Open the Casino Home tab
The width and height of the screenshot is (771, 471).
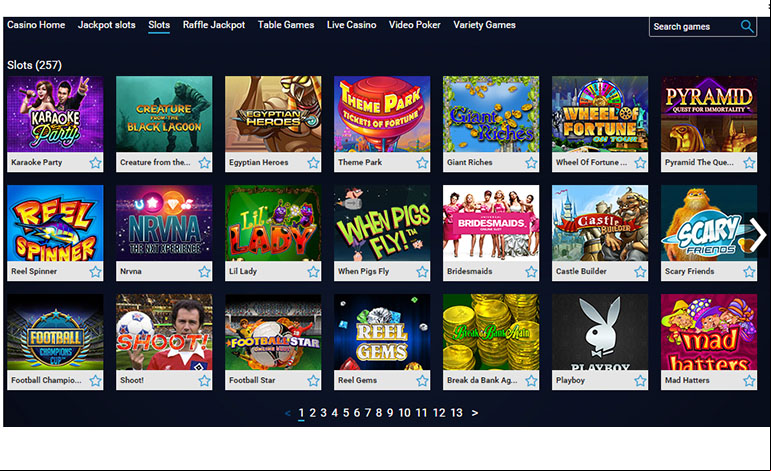36,25
